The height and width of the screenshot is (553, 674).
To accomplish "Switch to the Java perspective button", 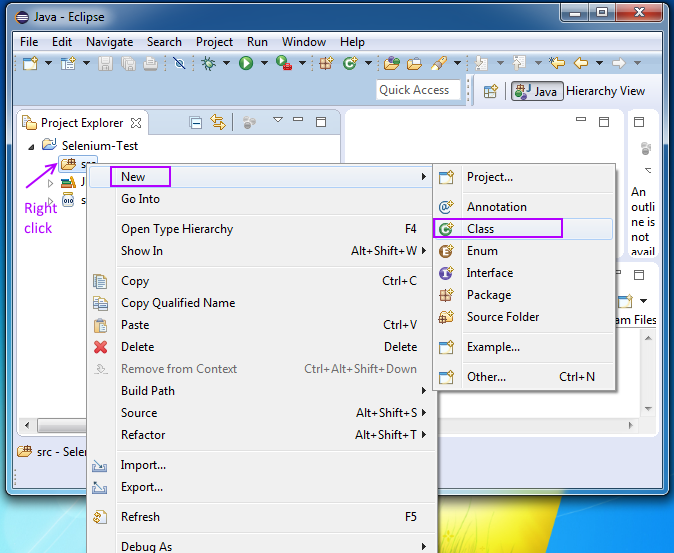I will pyautogui.click(x=537, y=91).
